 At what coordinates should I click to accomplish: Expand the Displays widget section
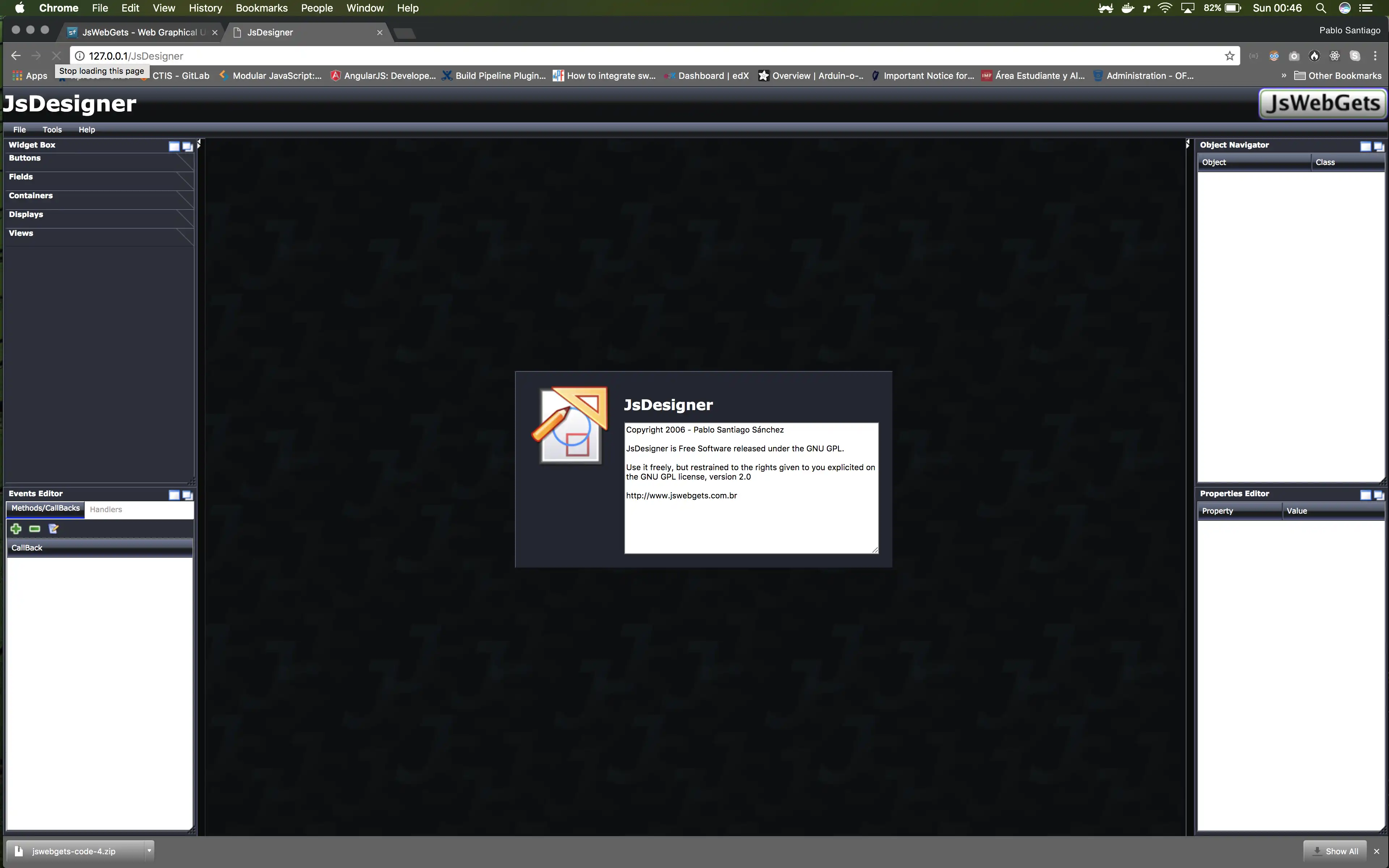pos(99,219)
